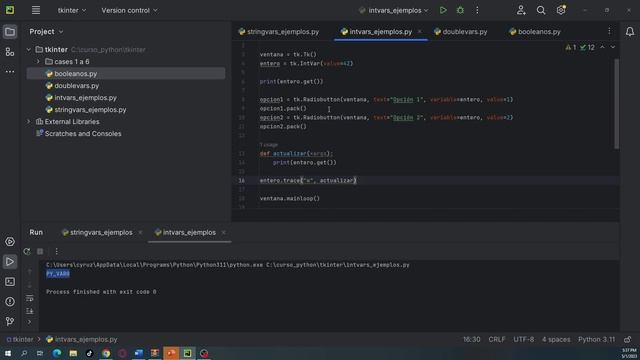Open the Git tool window
The image size is (640, 360).
[10, 322]
